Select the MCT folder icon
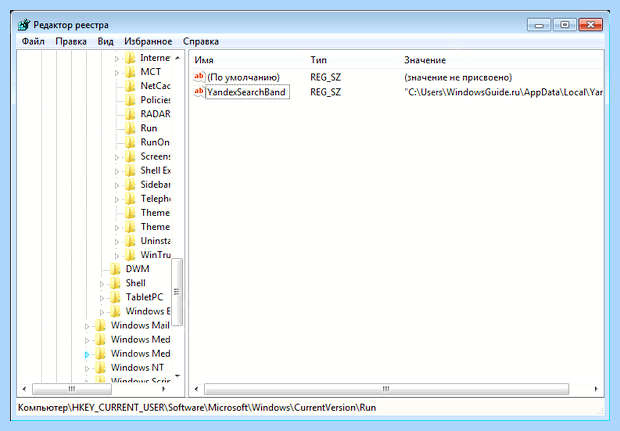620x431 pixels. [130, 72]
